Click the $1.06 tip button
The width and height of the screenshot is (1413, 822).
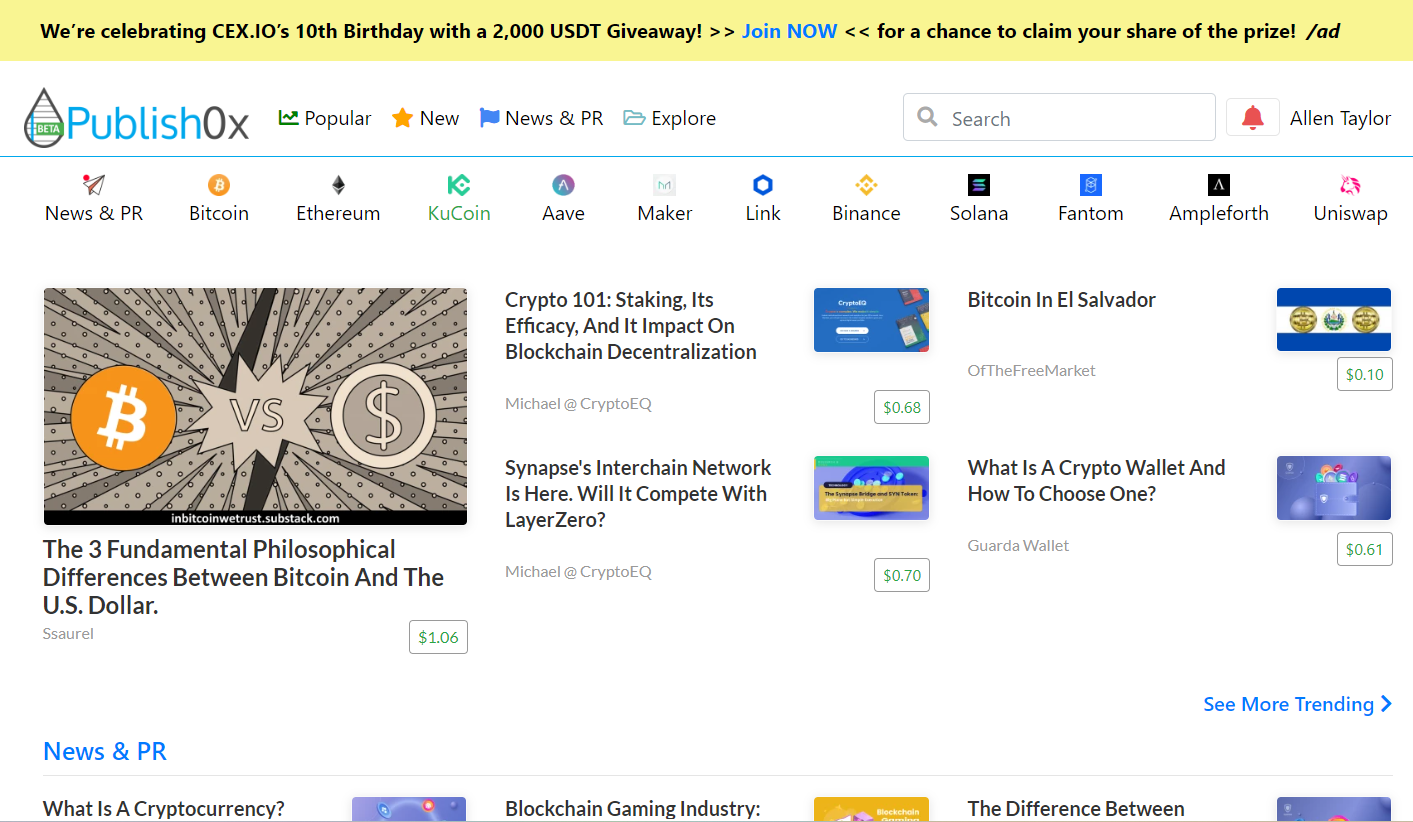[438, 637]
